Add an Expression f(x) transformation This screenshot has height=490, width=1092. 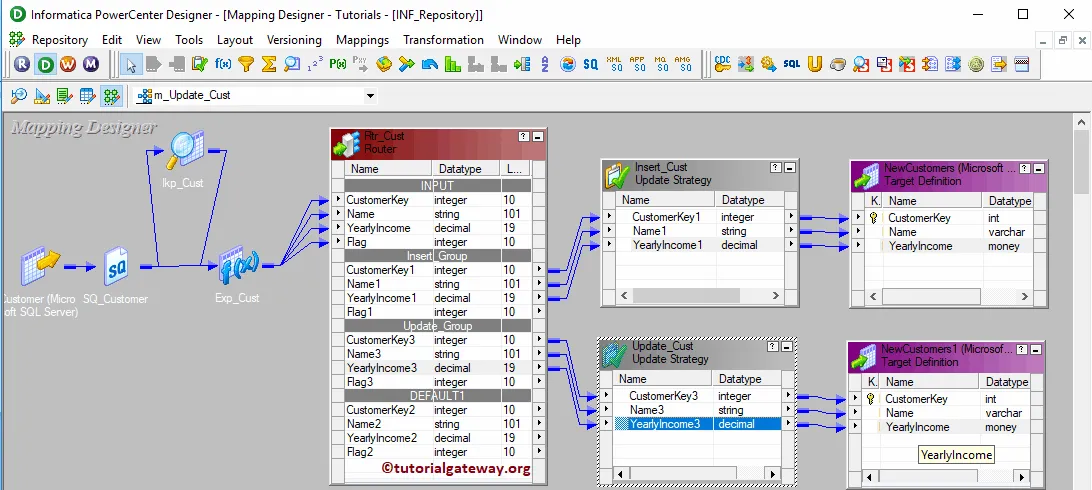(223, 65)
